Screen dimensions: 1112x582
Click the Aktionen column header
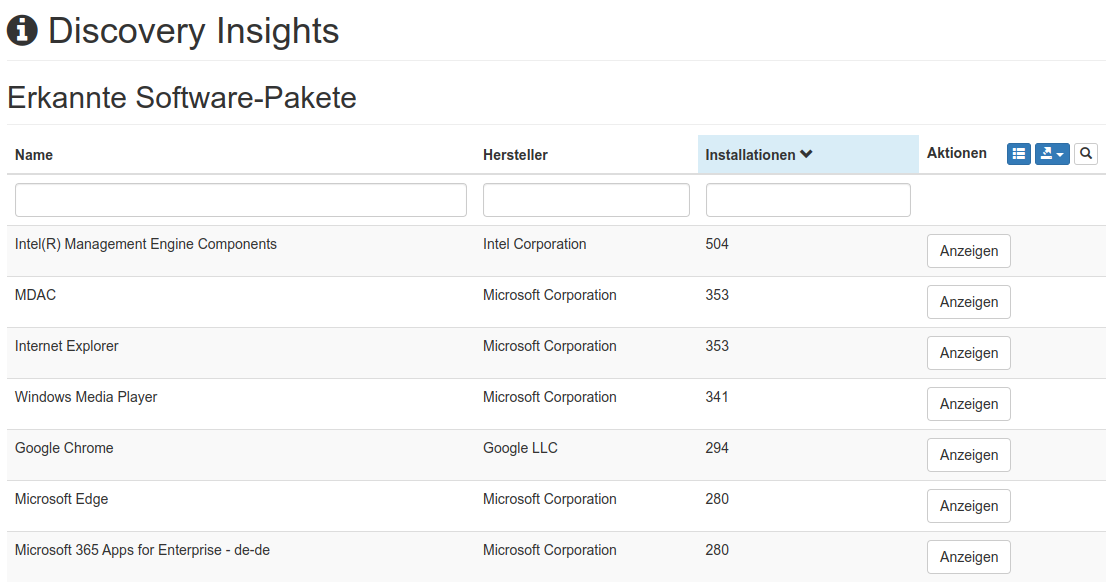tap(956, 154)
